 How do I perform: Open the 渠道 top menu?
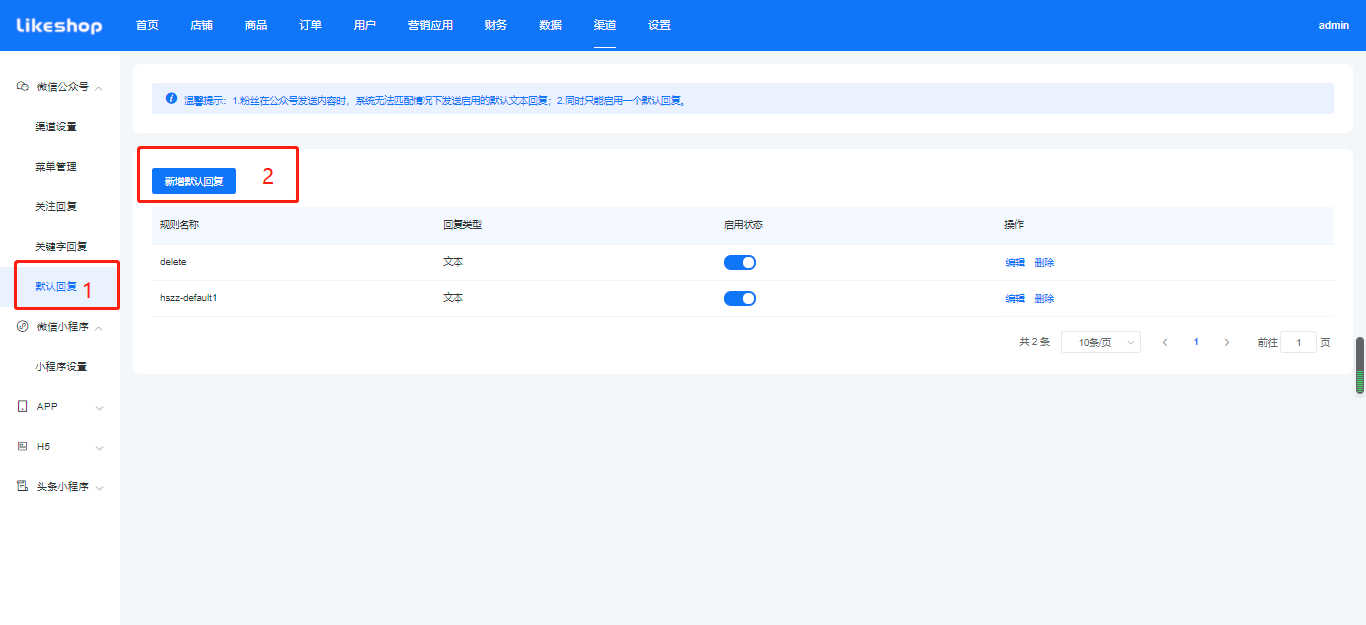pyautogui.click(x=604, y=25)
